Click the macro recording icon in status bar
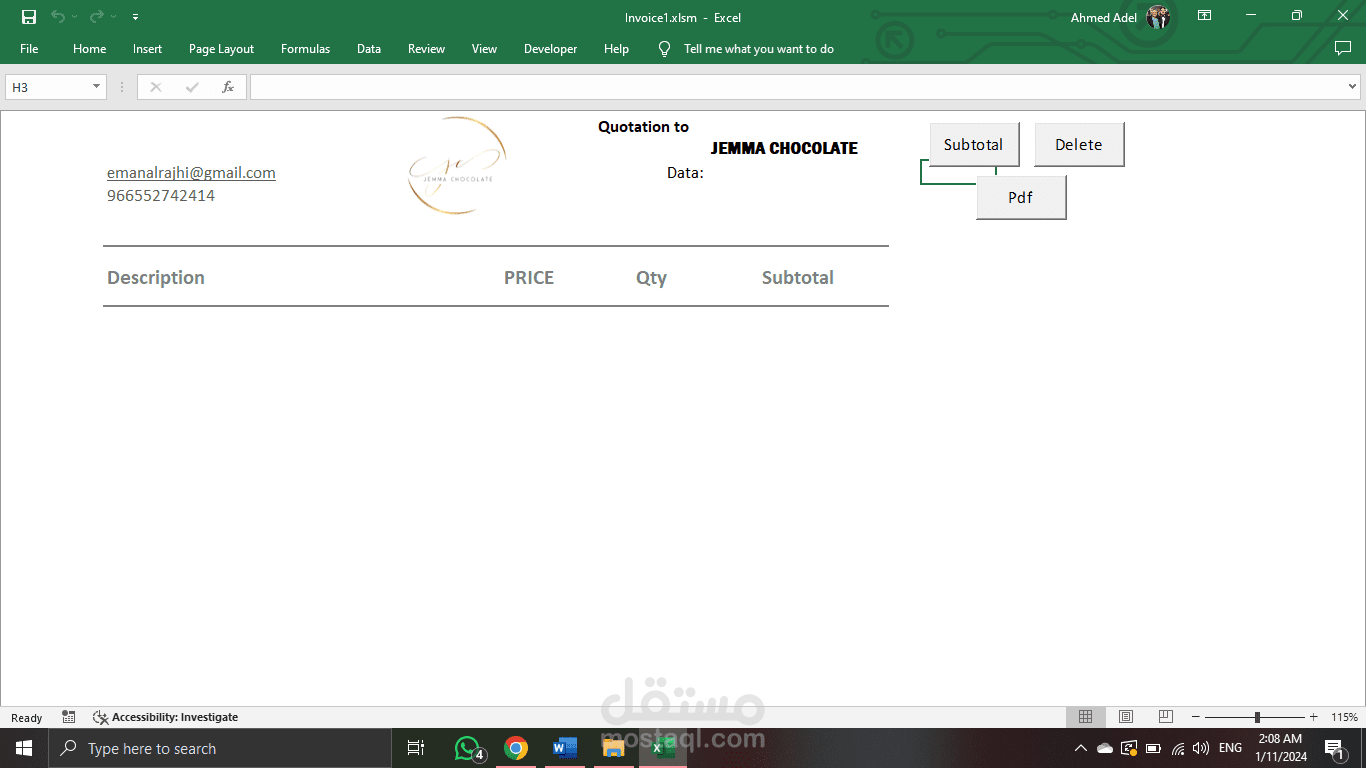The width and height of the screenshot is (1366, 768). [69, 717]
